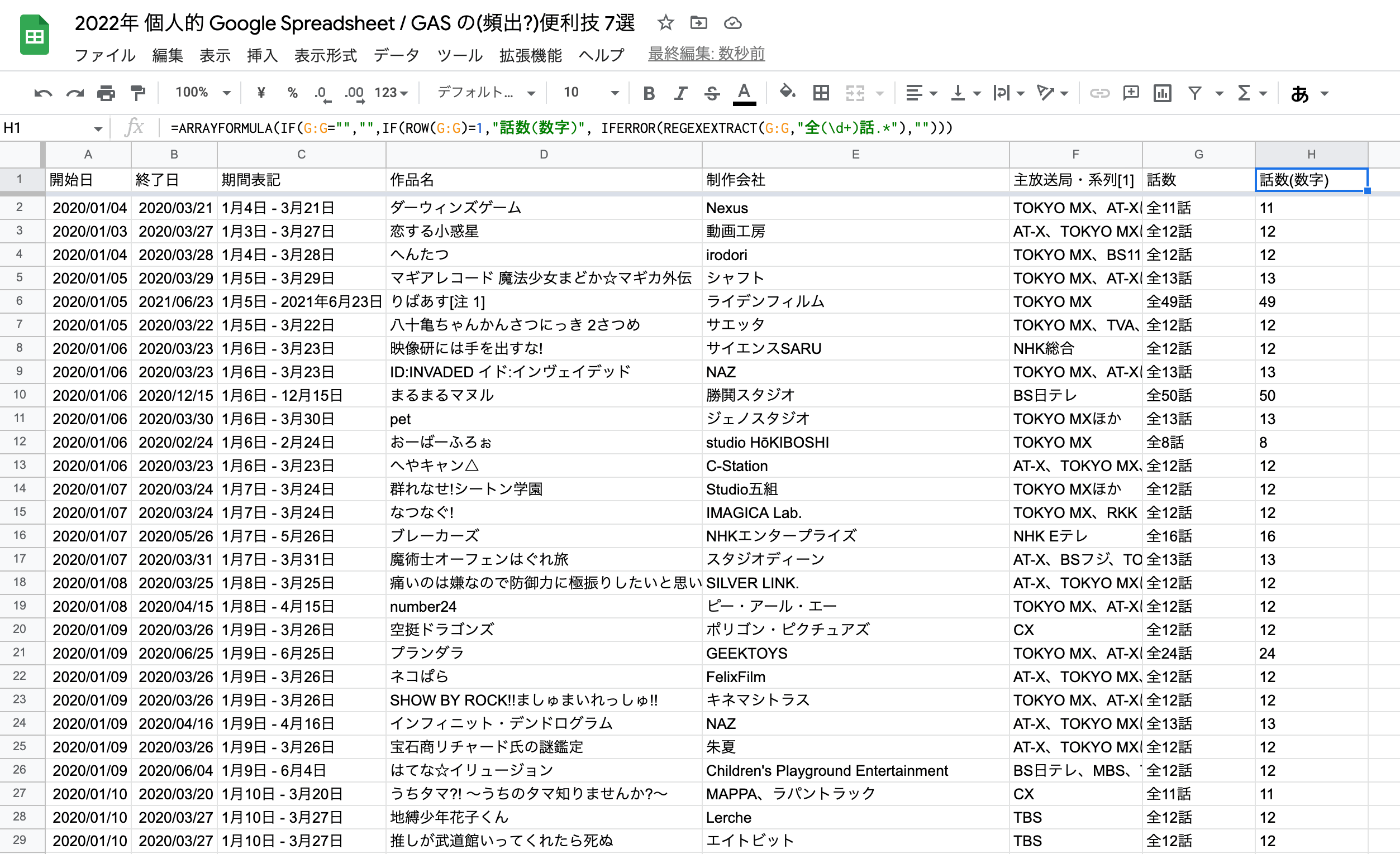
Task: Open borders options
Action: [821, 93]
